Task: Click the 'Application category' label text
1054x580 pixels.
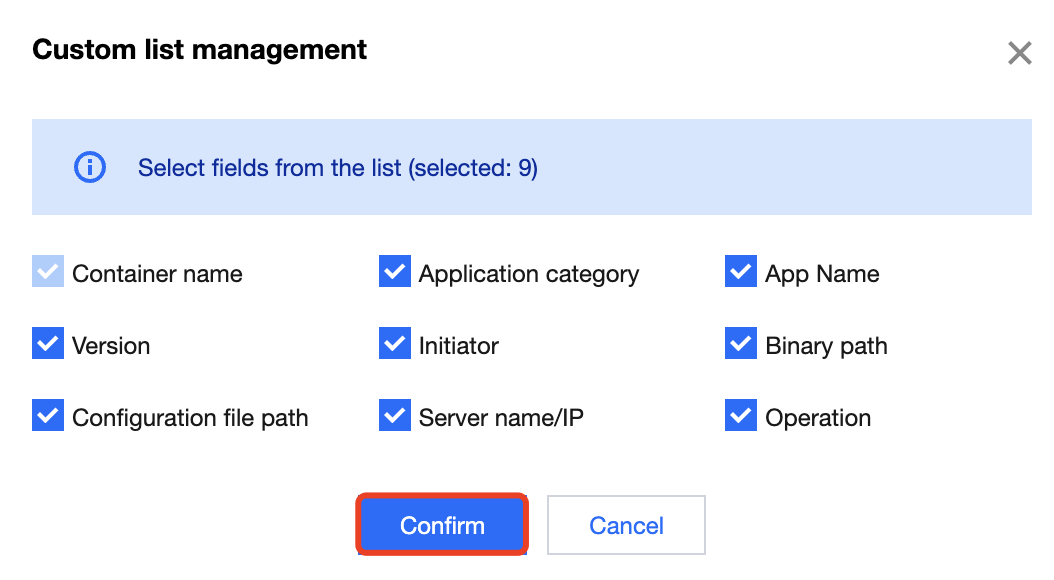Action: (x=528, y=274)
